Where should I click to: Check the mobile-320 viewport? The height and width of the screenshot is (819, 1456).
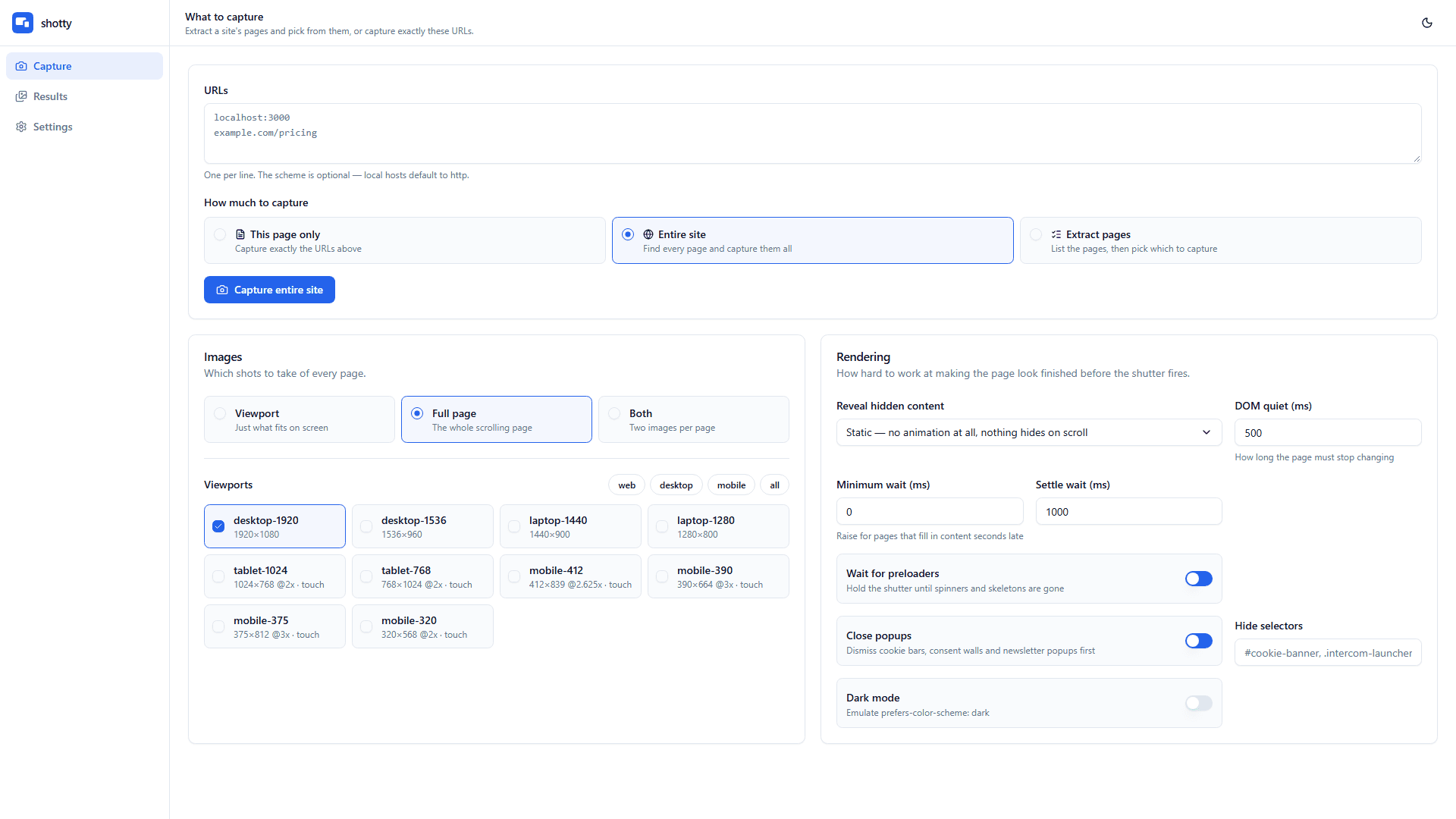pos(366,626)
